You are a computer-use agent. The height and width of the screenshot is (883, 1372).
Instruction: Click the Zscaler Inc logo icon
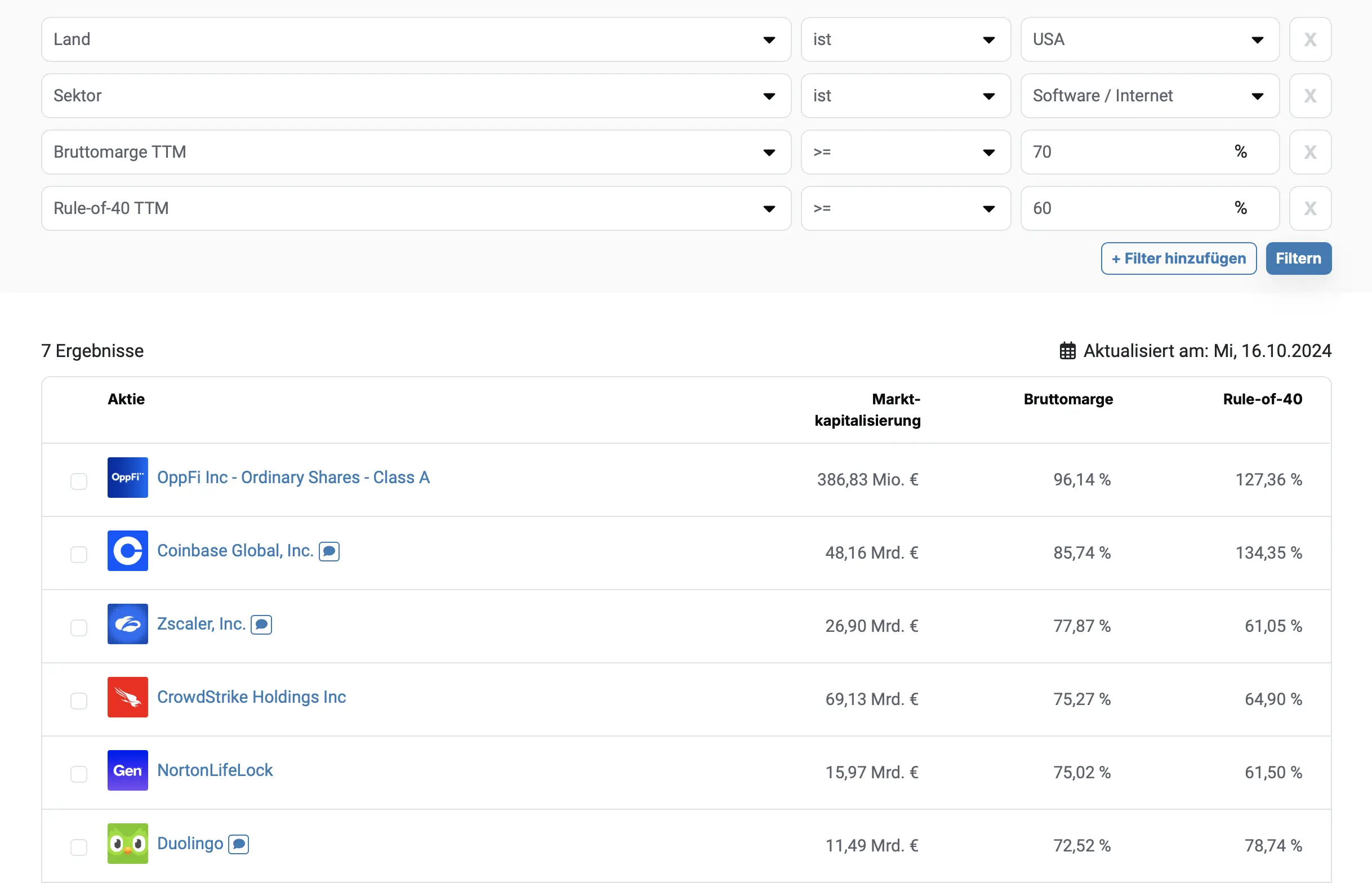point(128,624)
